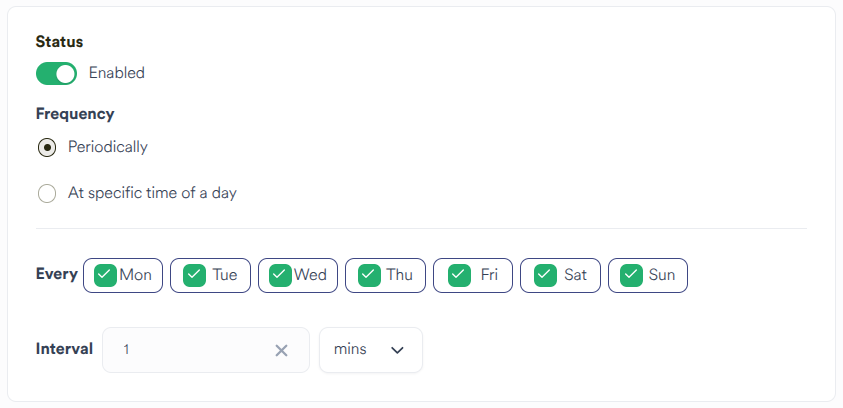843x408 pixels.
Task: Uncheck the Wed checkbox
Action: [281, 275]
